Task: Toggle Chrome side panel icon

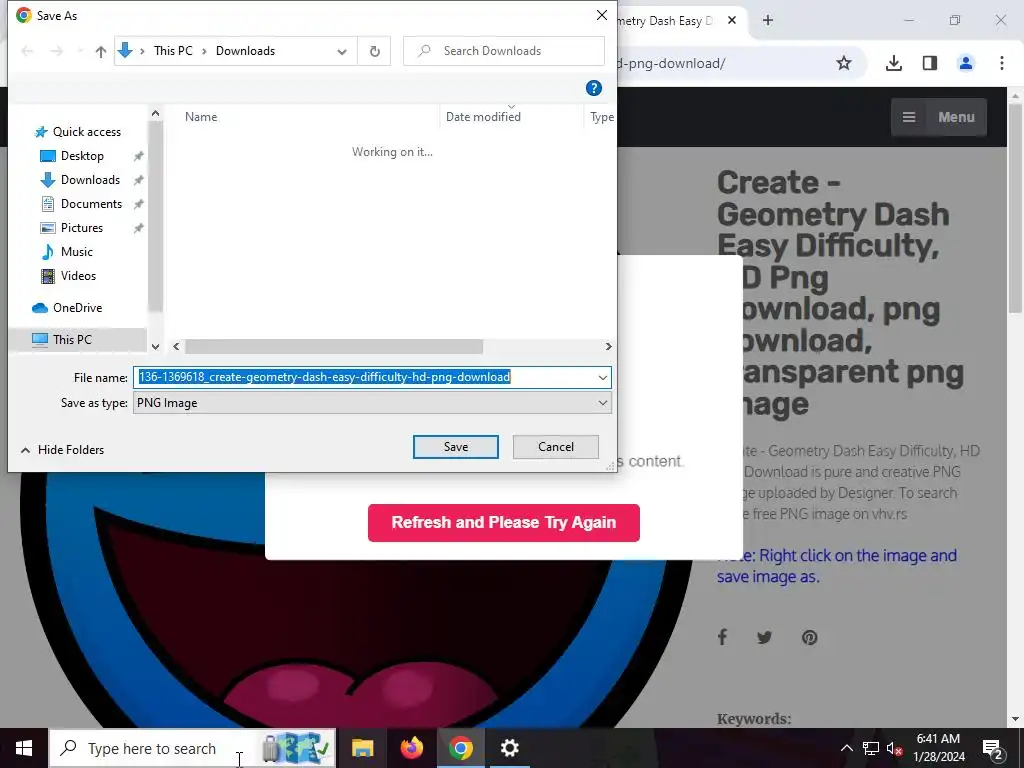Action: click(x=930, y=63)
